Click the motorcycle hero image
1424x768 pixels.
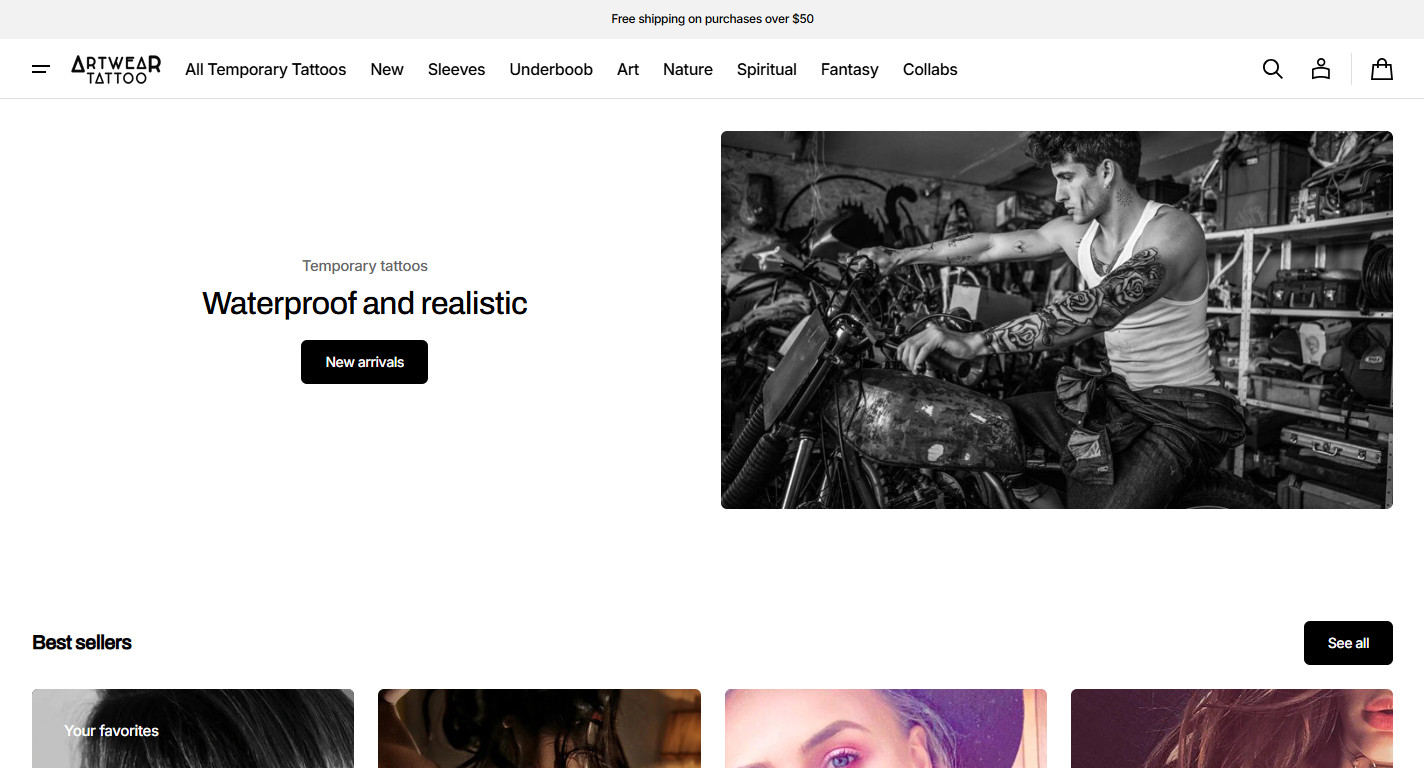[x=1056, y=320]
